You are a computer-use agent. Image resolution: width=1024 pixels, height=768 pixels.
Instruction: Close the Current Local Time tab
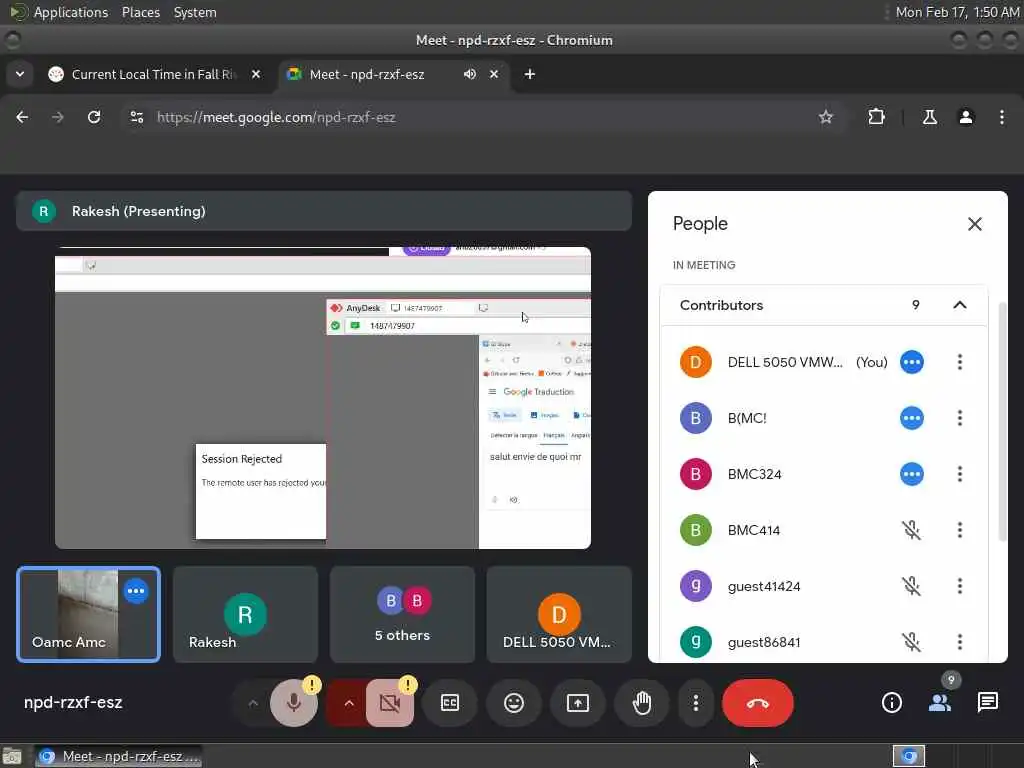point(256,74)
